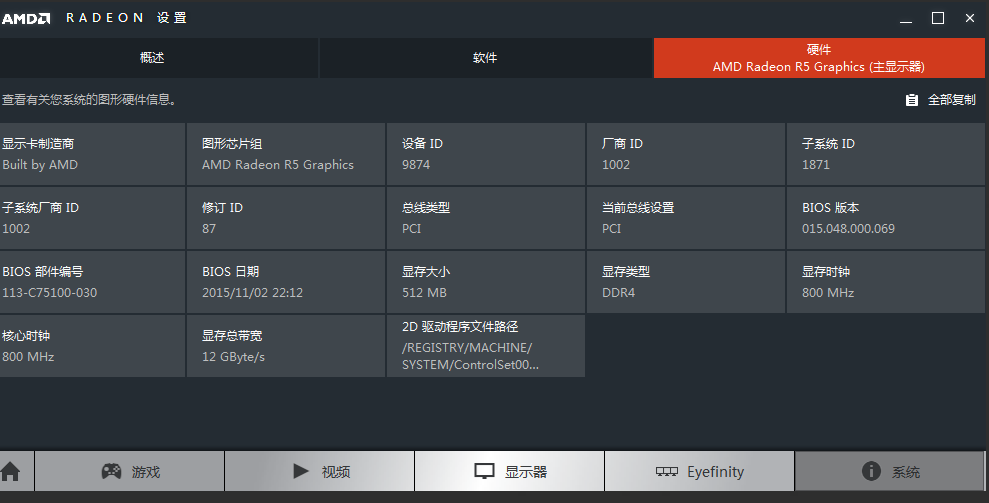This screenshot has width=989, height=503.
Task: Select the 核心时钟 800 MHz tile
Action: tap(92, 346)
